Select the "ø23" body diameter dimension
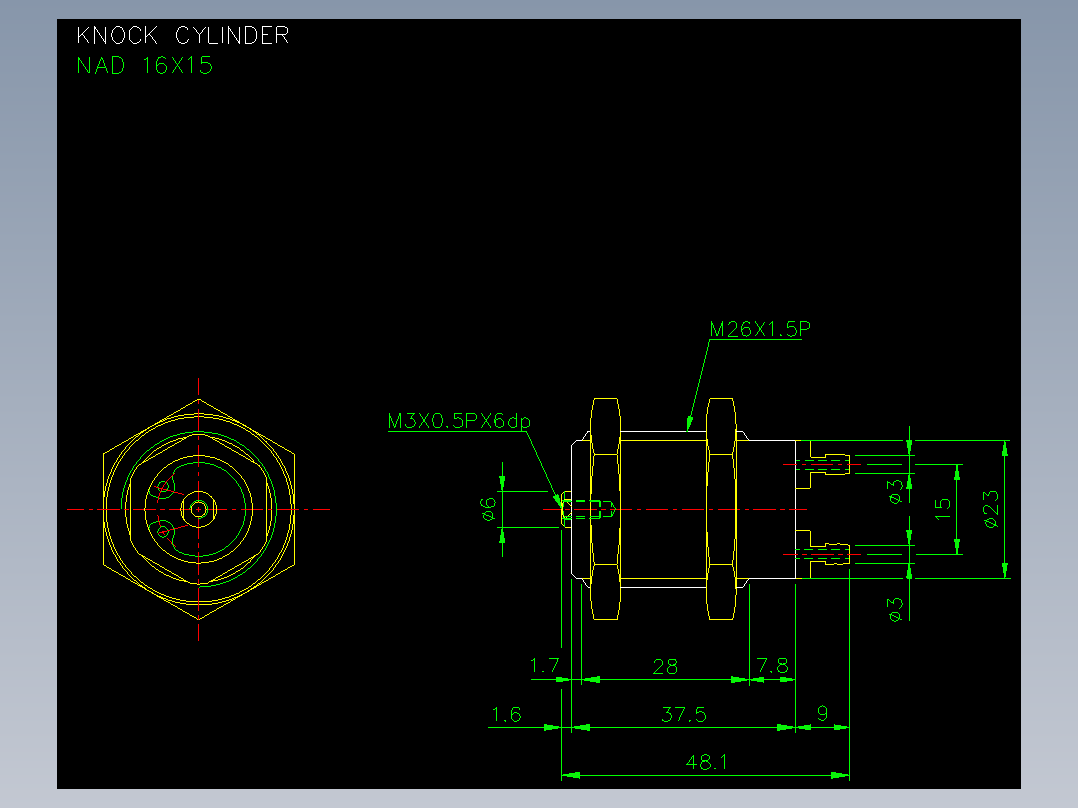Viewport: 1078px width, 808px height. tap(991, 509)
